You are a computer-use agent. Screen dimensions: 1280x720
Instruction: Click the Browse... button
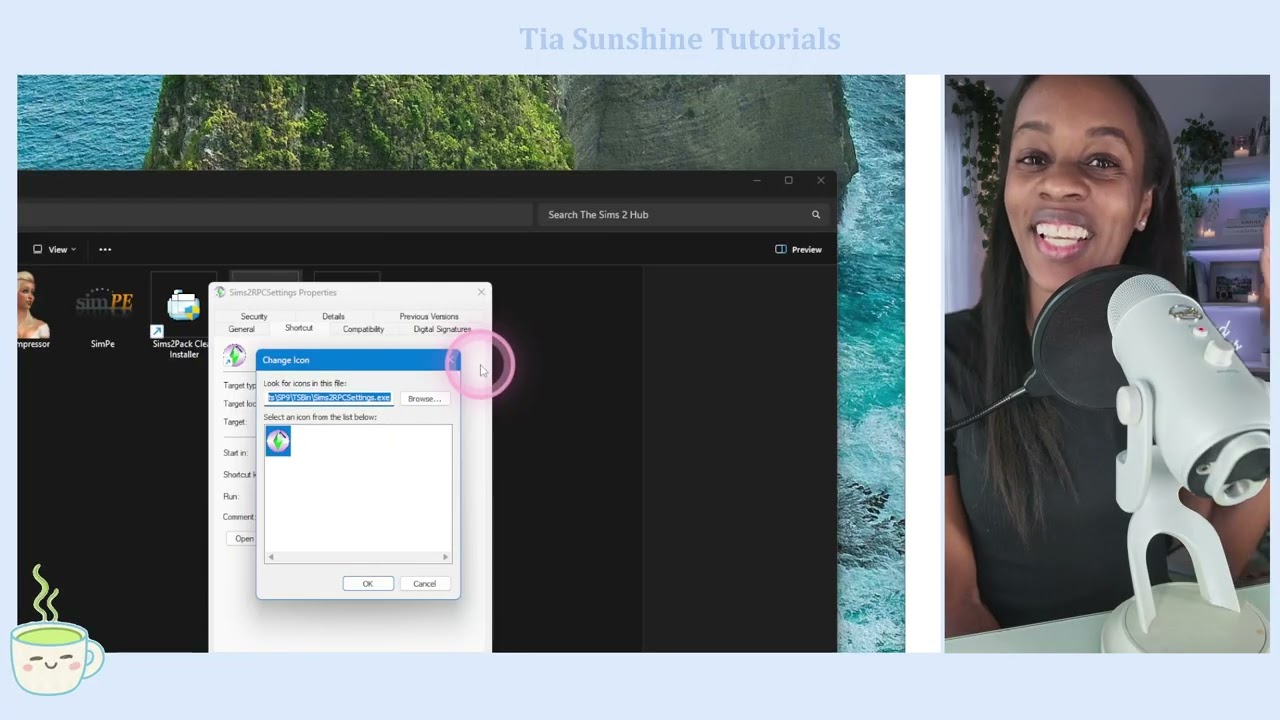[x=424, y=399]
